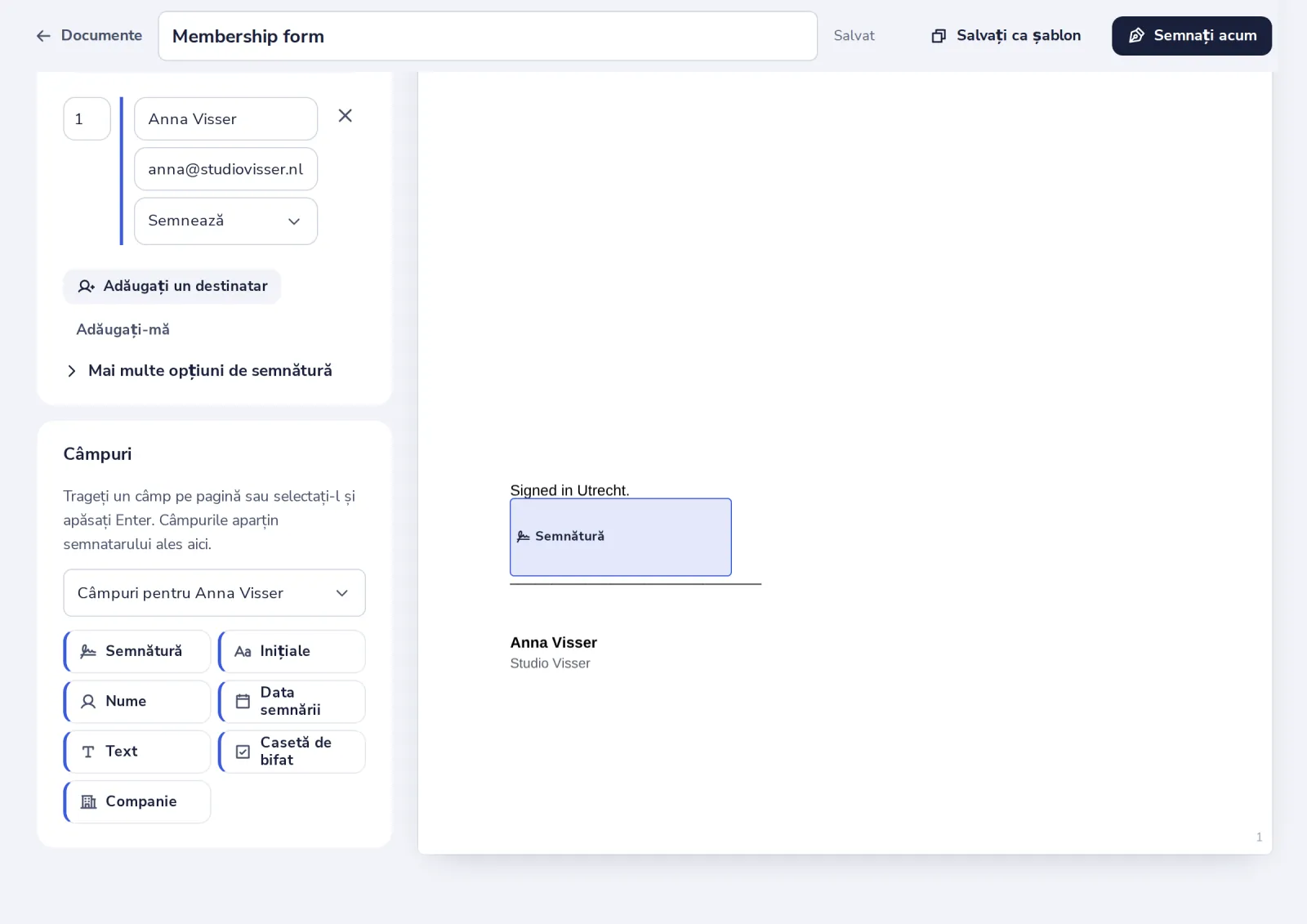1307x924 pixels.
Task: Select the Data semnării field tool
Action: pos(292,702)
